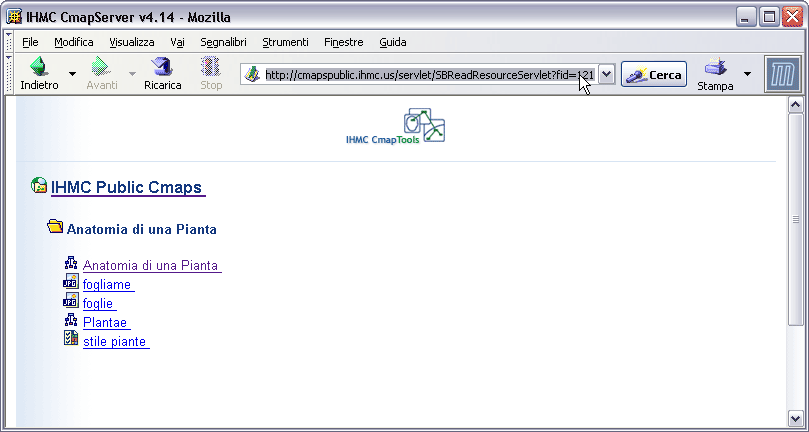Open the Finestre menu
The image size is (809, 432).
click(344, 42)
